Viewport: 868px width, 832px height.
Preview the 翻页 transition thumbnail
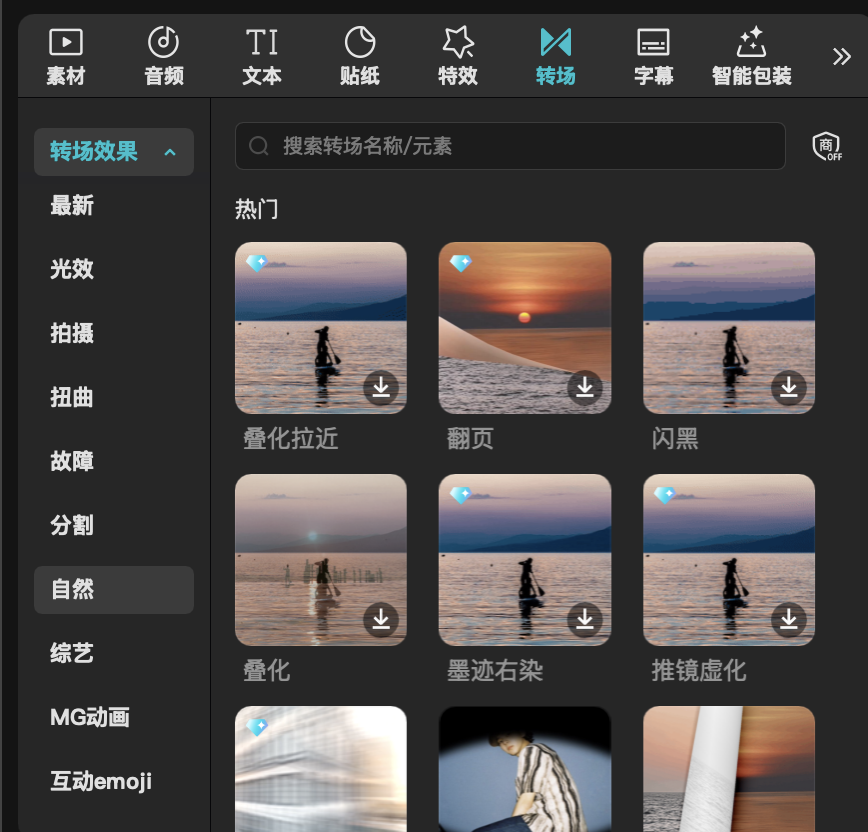[525, 328]
